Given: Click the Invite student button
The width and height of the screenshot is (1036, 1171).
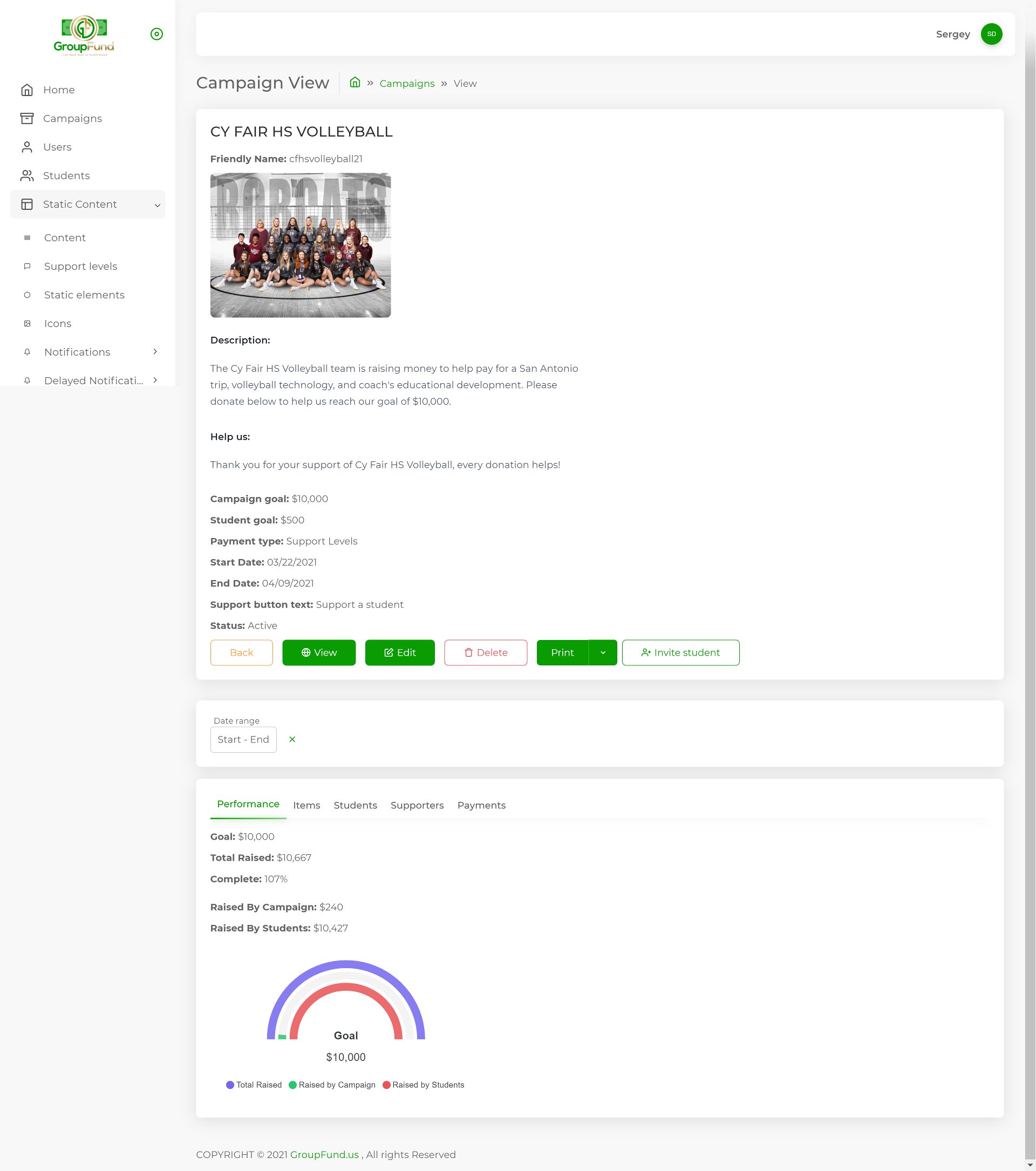Looking at the screenshot, I should [x=680, y=652].
